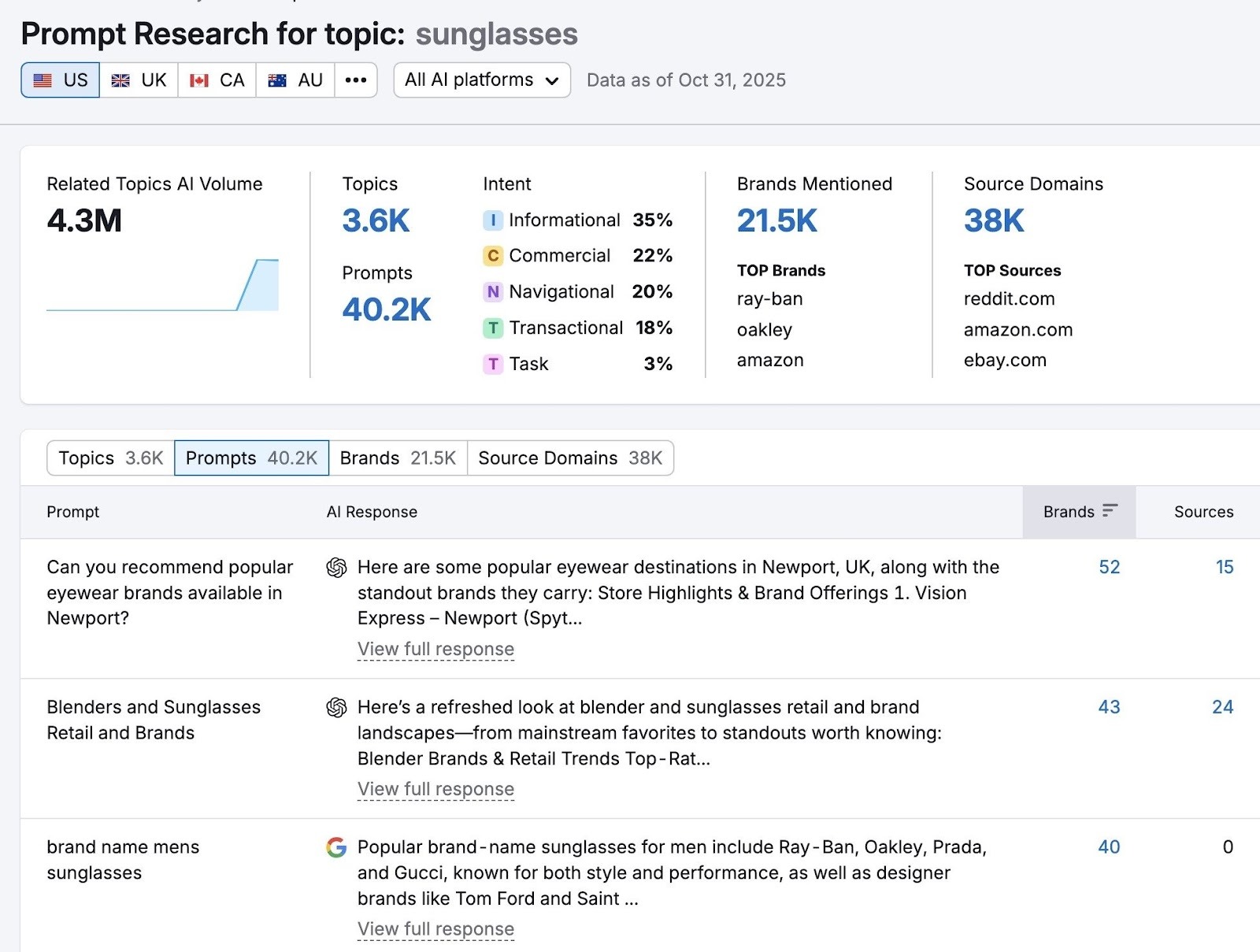Expand more regions via the ellipsis
Image resolution: width=1260 pixels, height=952 pixels.
(x=356, y=80)
